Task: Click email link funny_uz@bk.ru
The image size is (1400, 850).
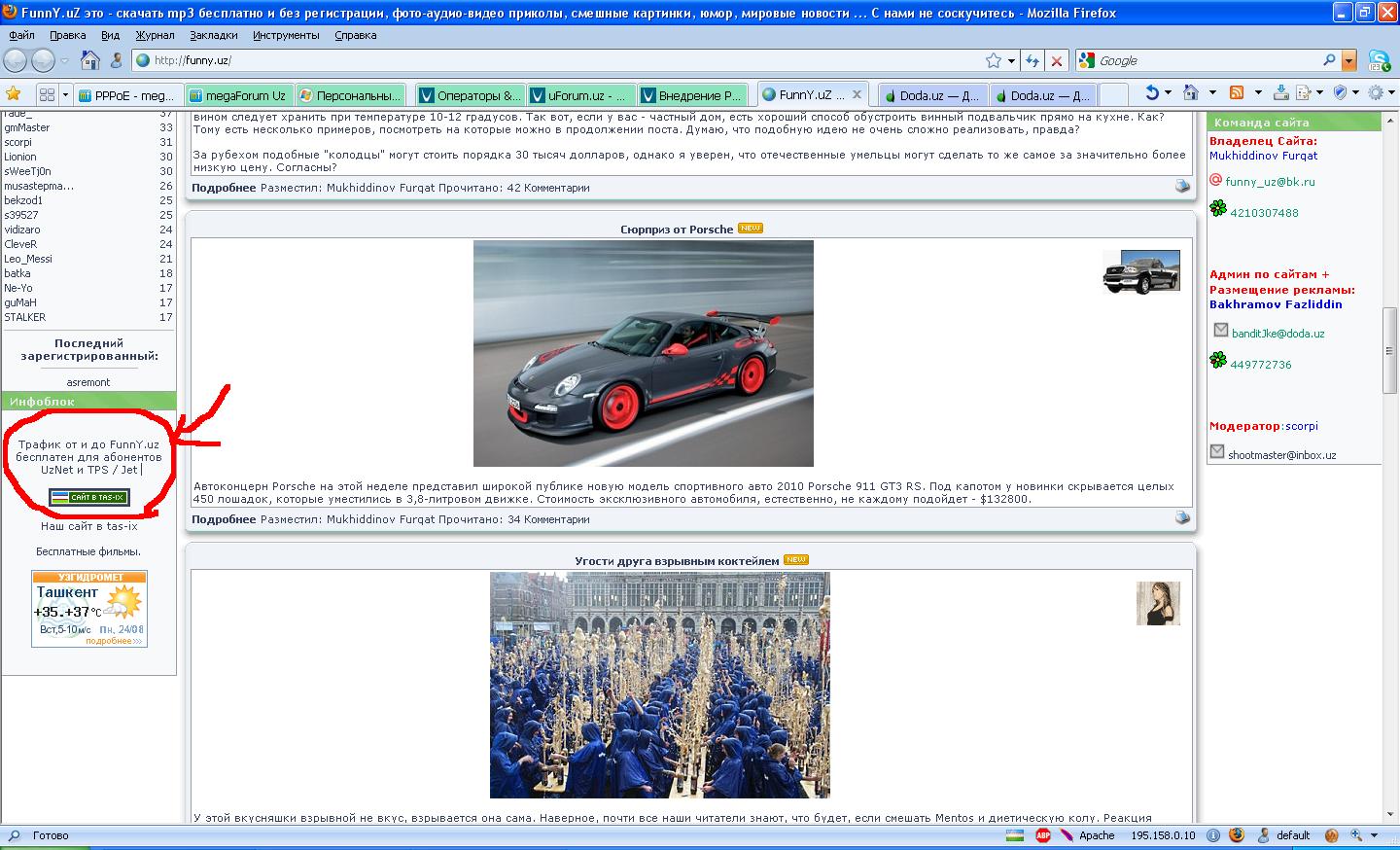Action: coord(1270,182)
